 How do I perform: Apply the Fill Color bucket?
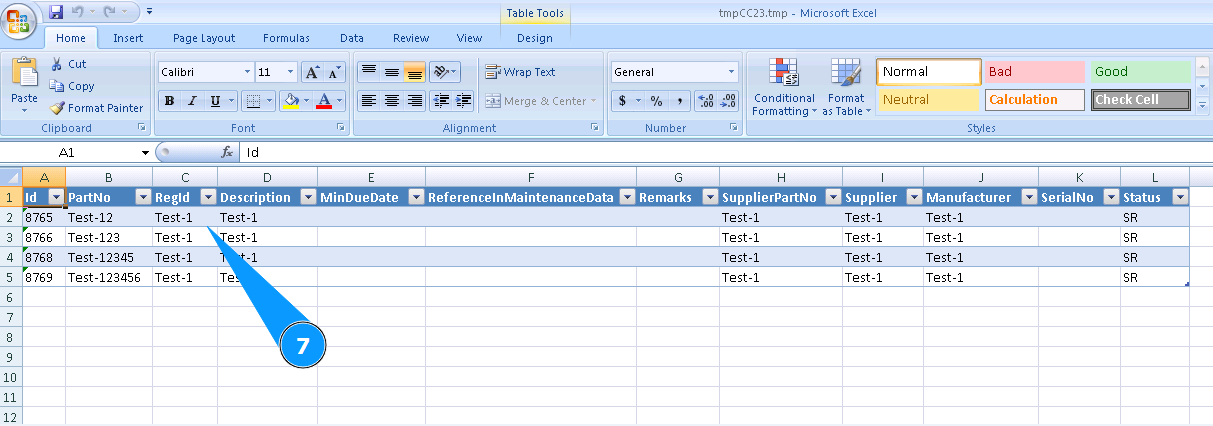291,101
